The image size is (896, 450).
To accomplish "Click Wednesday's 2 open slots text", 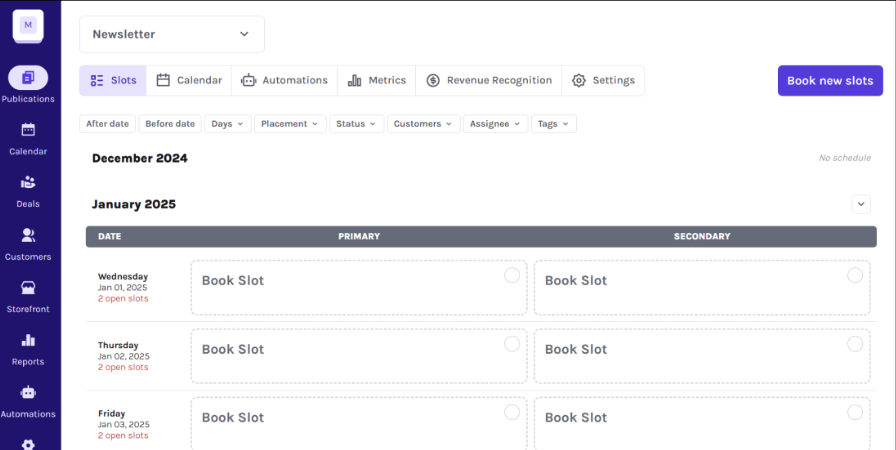I will 123,299.
